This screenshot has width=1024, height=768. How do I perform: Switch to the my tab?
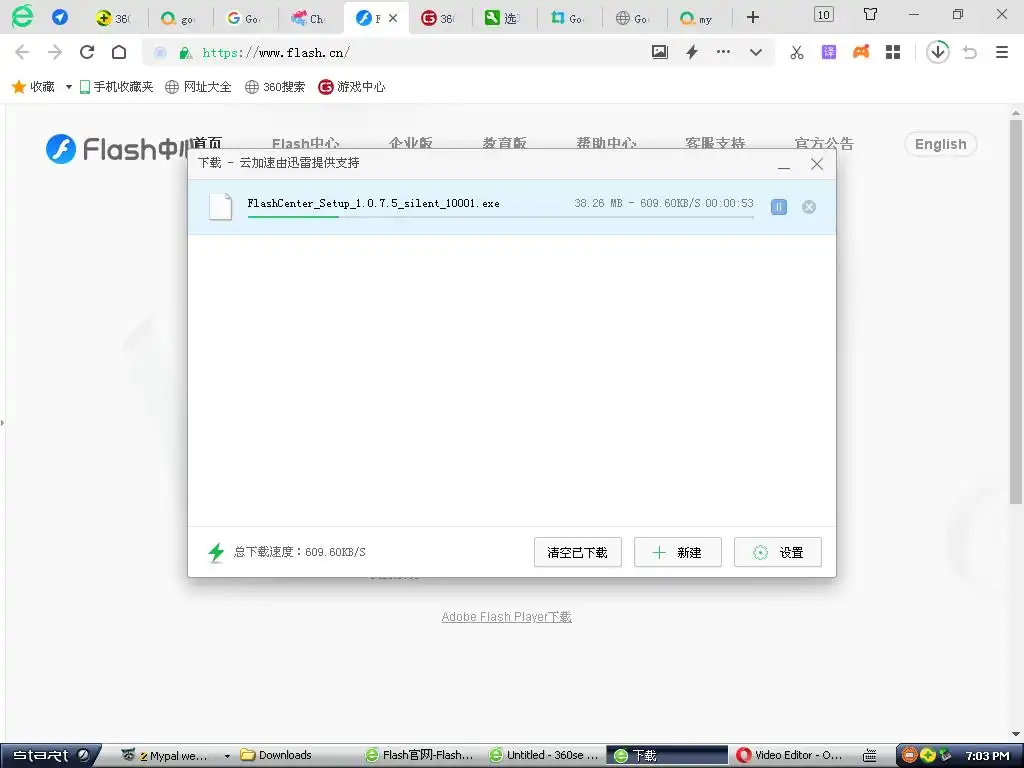click(697, 18)
